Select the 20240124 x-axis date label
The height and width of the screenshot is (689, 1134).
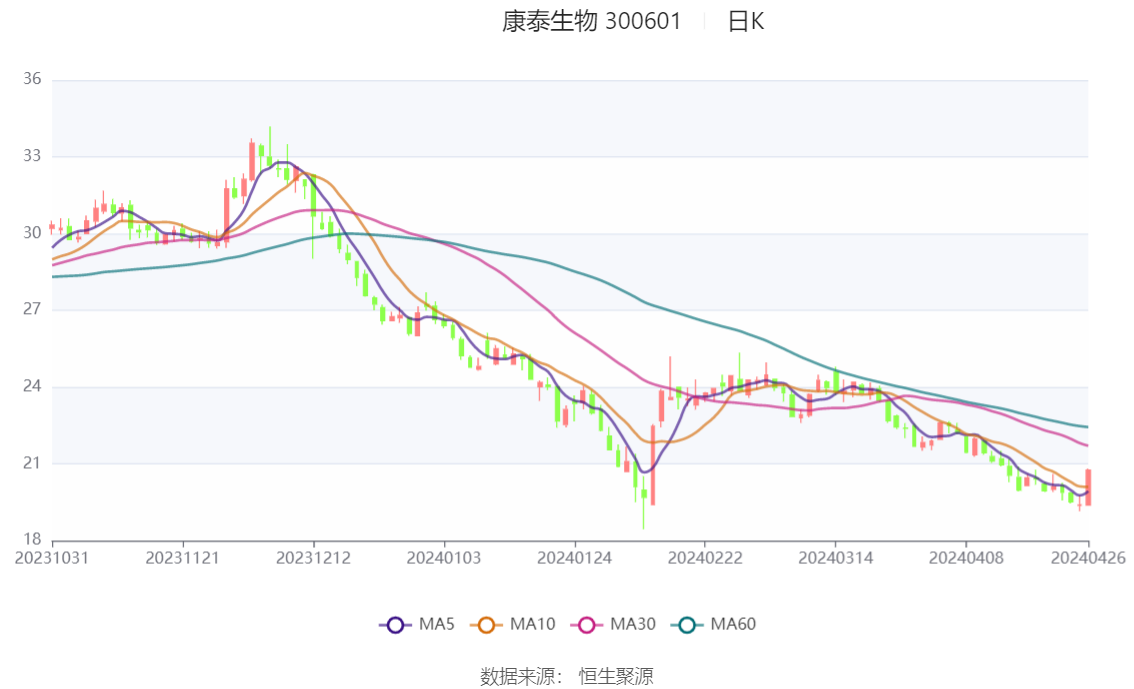click(574, 558)
